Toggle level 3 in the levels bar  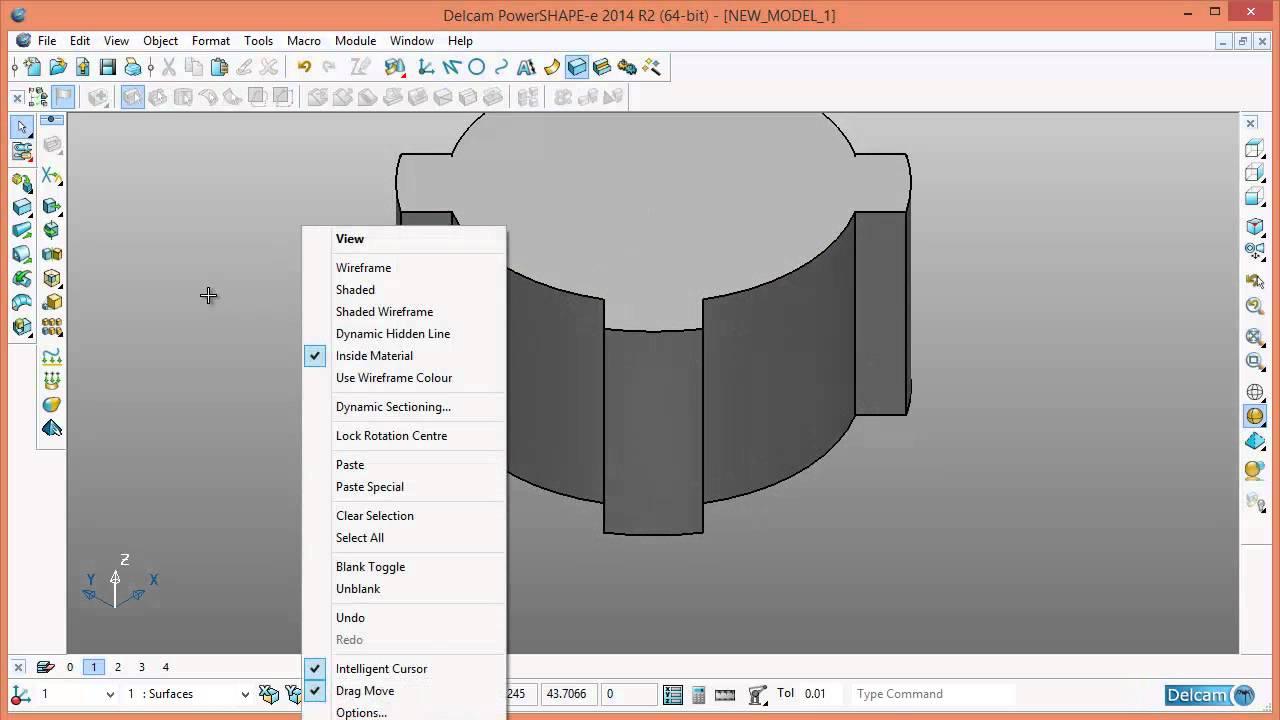(142, 667)
